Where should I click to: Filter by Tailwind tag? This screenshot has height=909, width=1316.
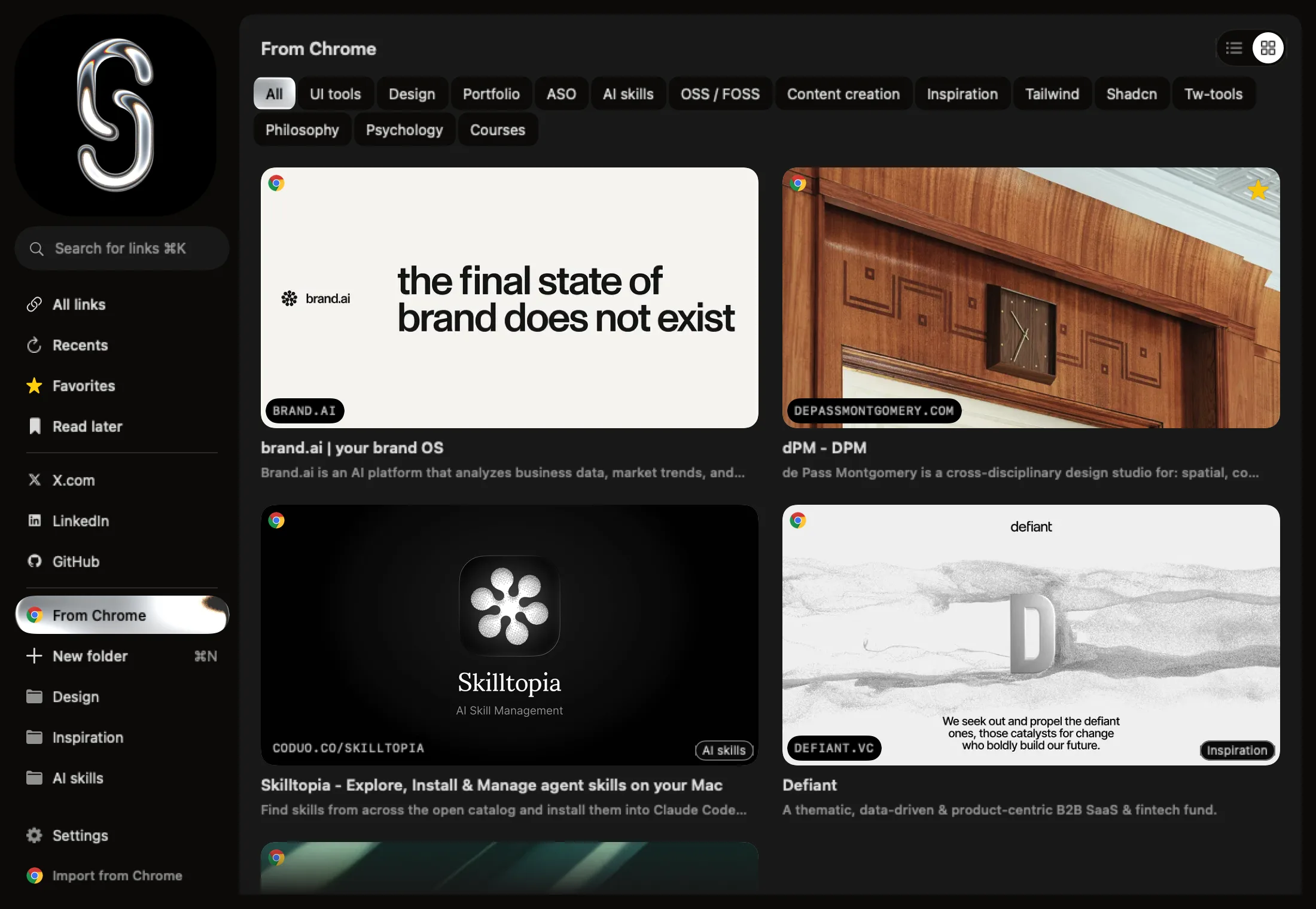tap(1052, 94)
